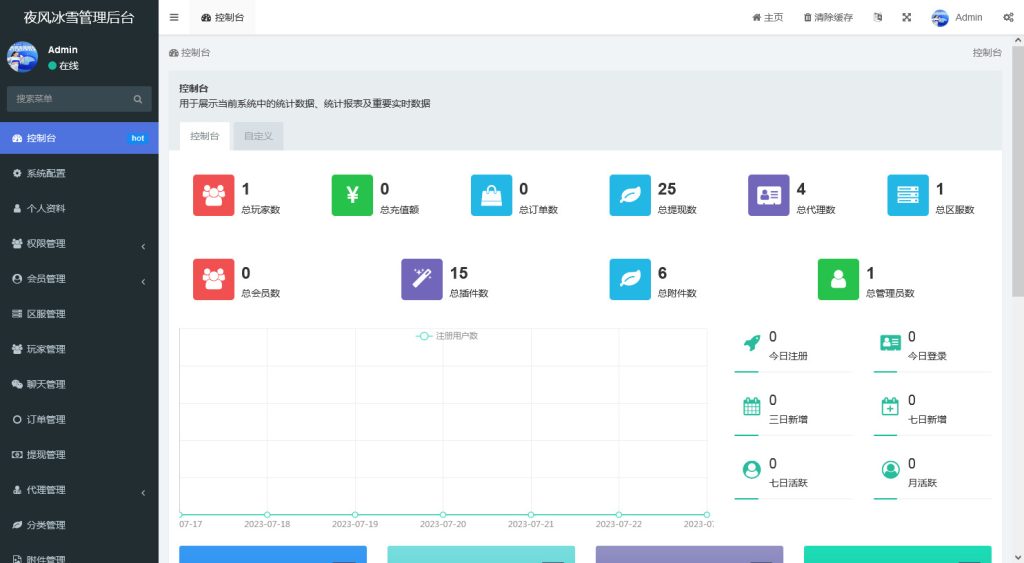
Task: Open 玩家管理 in the sidebar
Action: point(79,349)
